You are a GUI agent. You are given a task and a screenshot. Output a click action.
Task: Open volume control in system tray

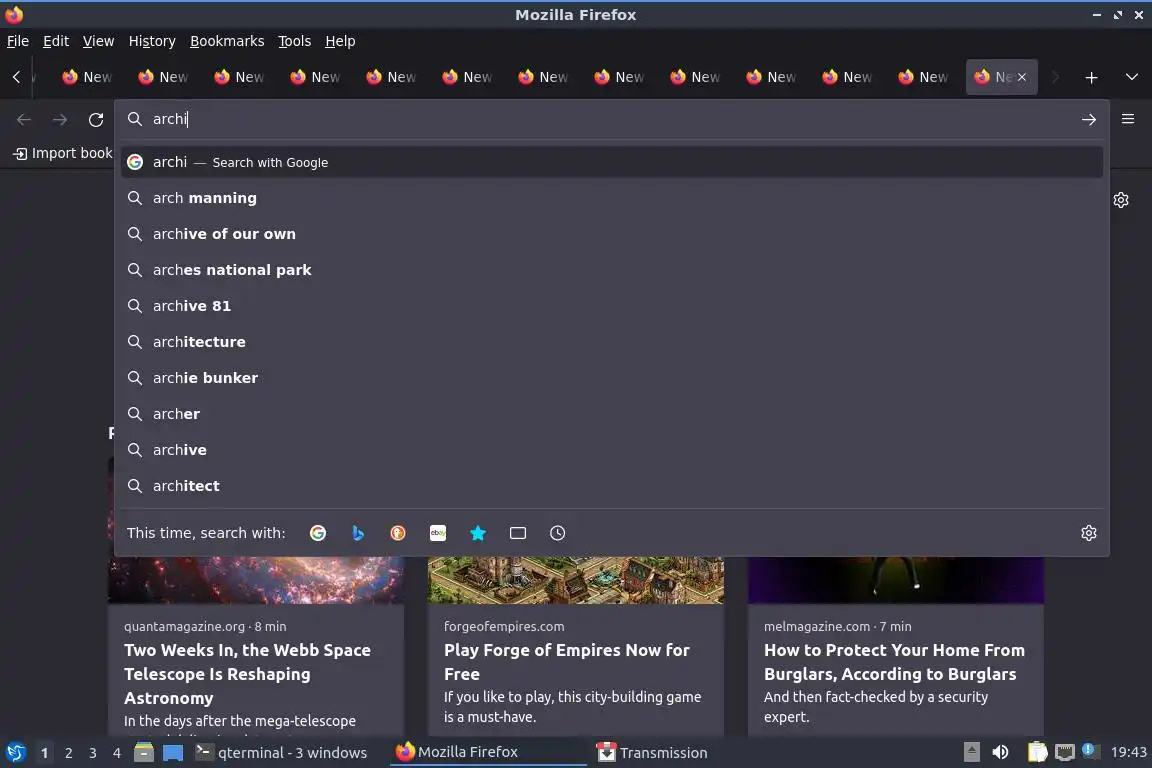[x=1000, y=752]
